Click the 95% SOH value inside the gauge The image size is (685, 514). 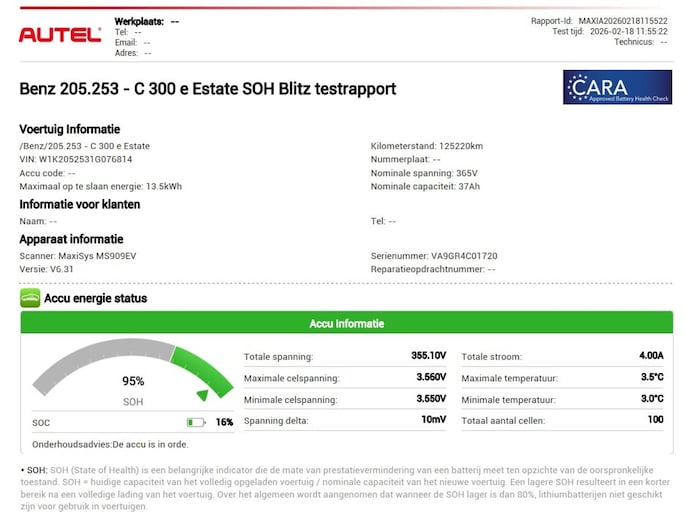tap(133, 381)
